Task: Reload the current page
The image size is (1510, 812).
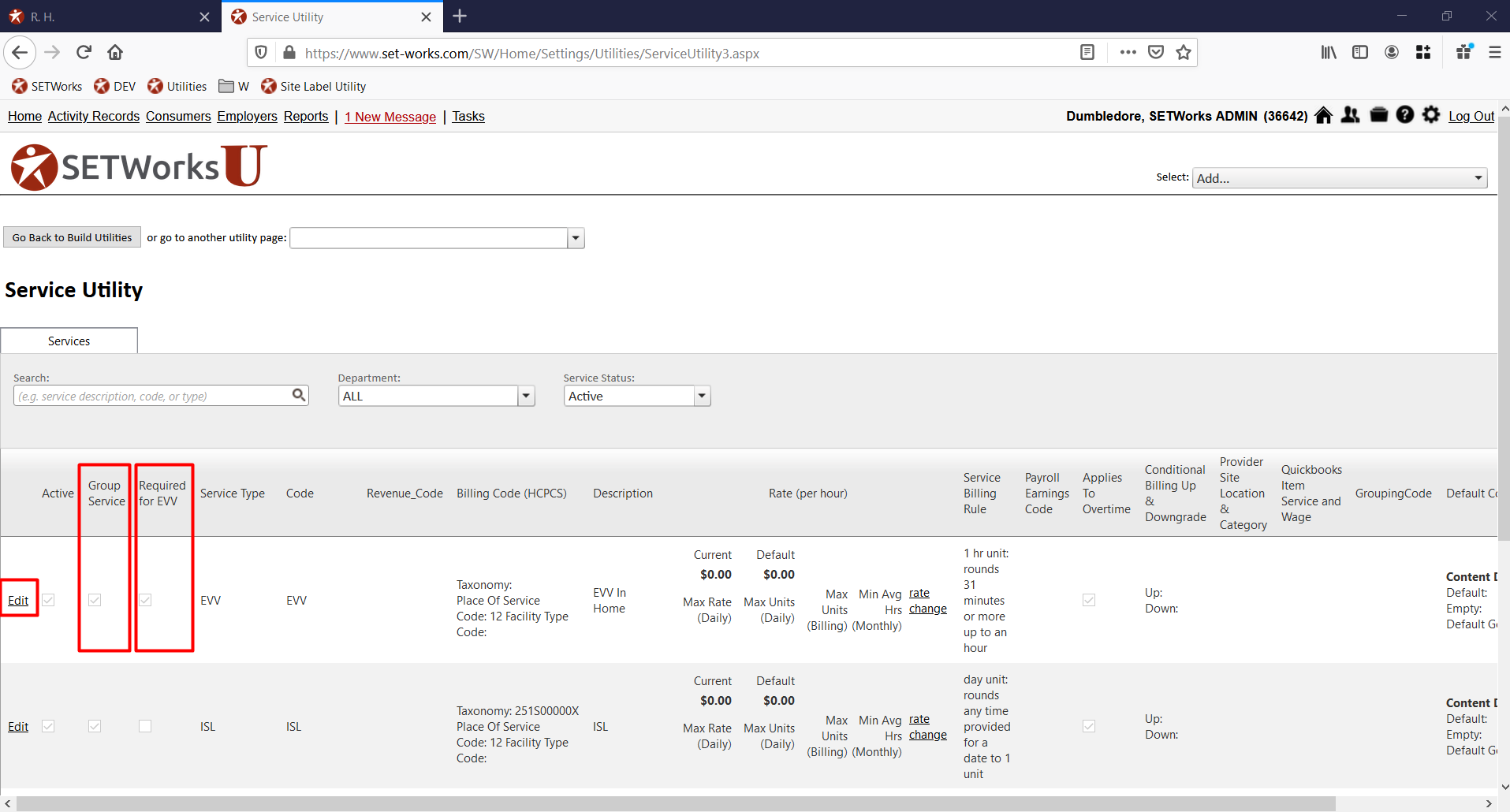Action: pos(84,53)
